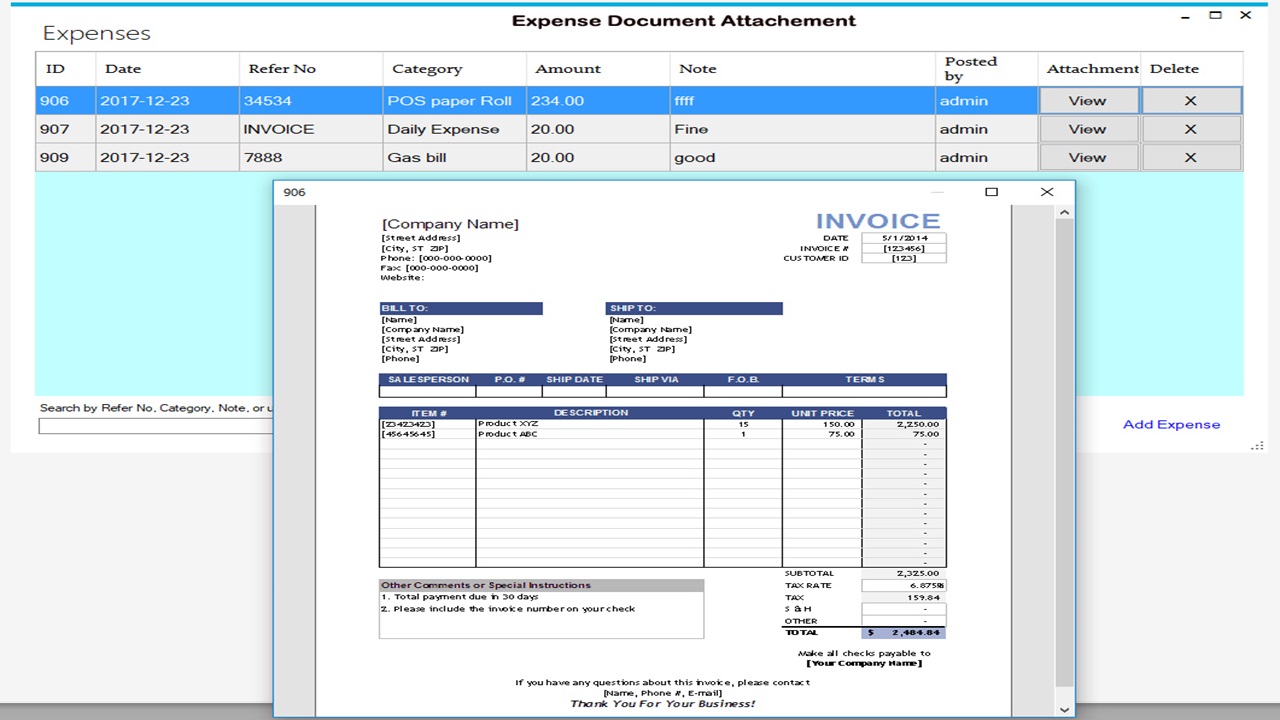This screenshot has height=720, width=1280.
Task: View attachment for expense 907
Action: click(x=1088, y=128)
